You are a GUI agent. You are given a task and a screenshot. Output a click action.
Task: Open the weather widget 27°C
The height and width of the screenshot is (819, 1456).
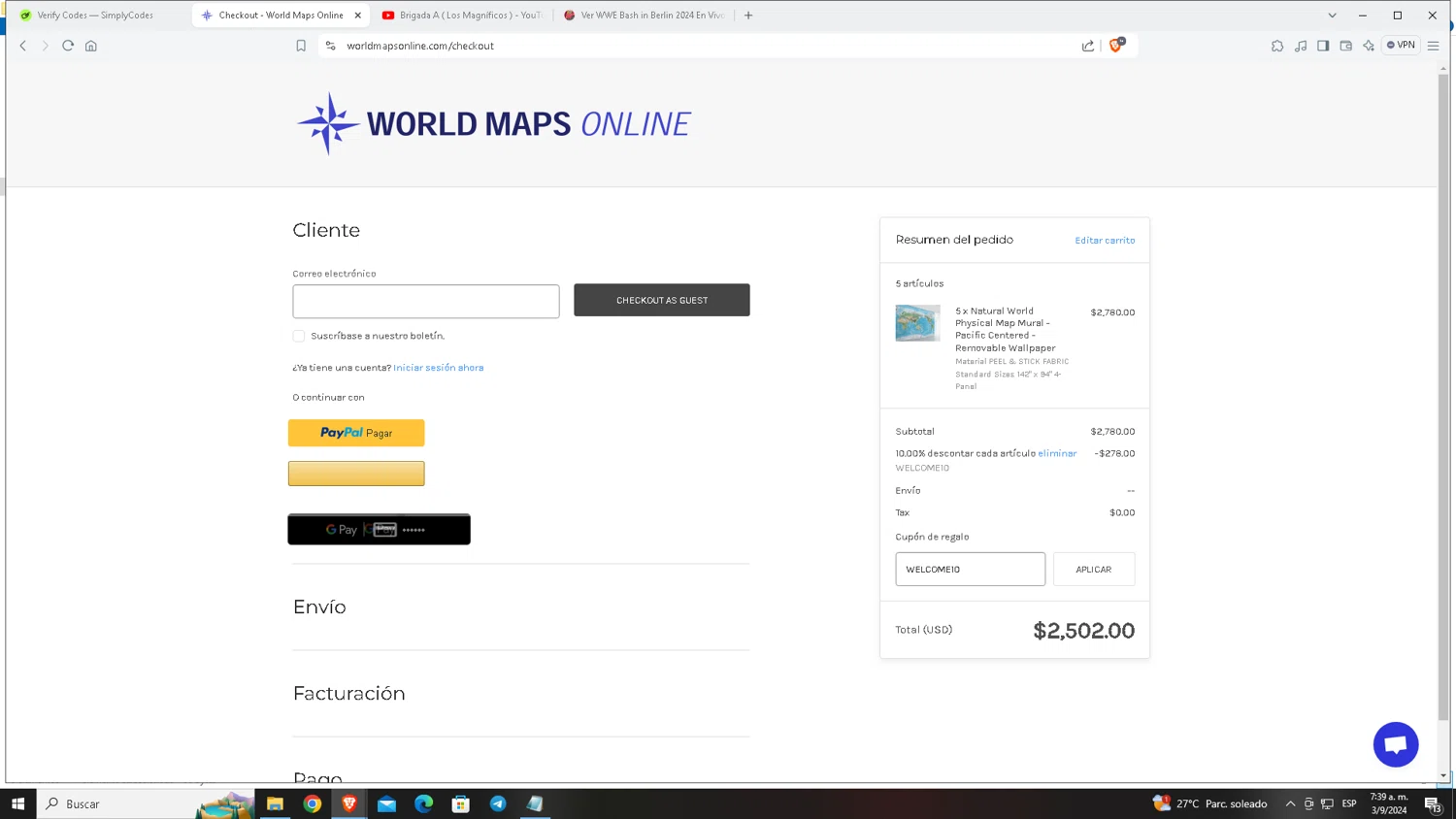pos(1209,803)
